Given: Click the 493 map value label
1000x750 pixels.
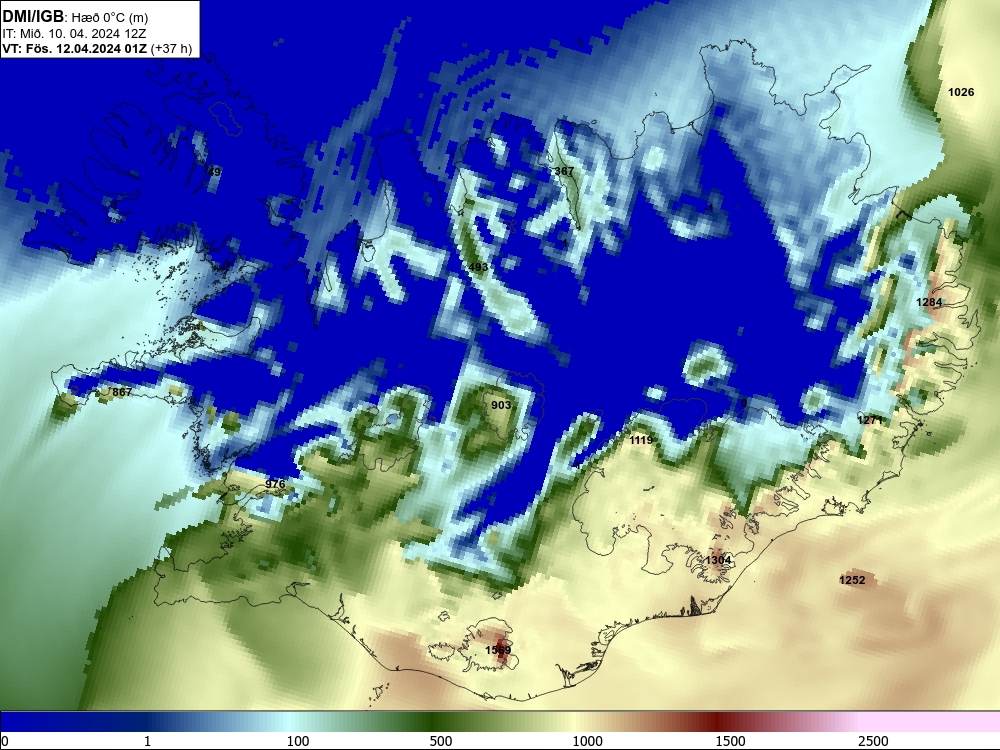Looking at the screenshot, I should 478,267.
